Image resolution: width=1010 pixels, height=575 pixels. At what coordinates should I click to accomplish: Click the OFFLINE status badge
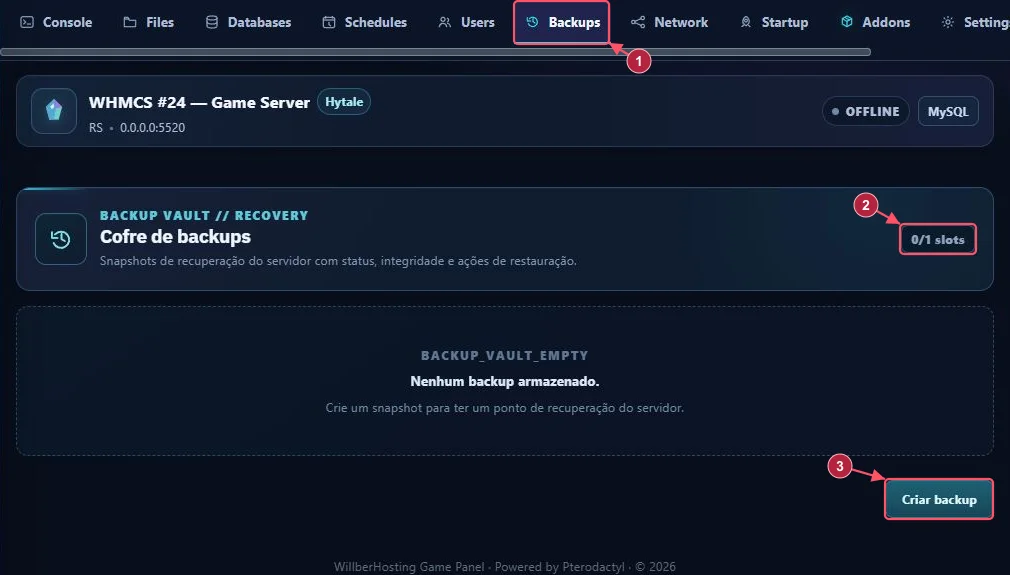pyautogui.click(x=865, y=111)
